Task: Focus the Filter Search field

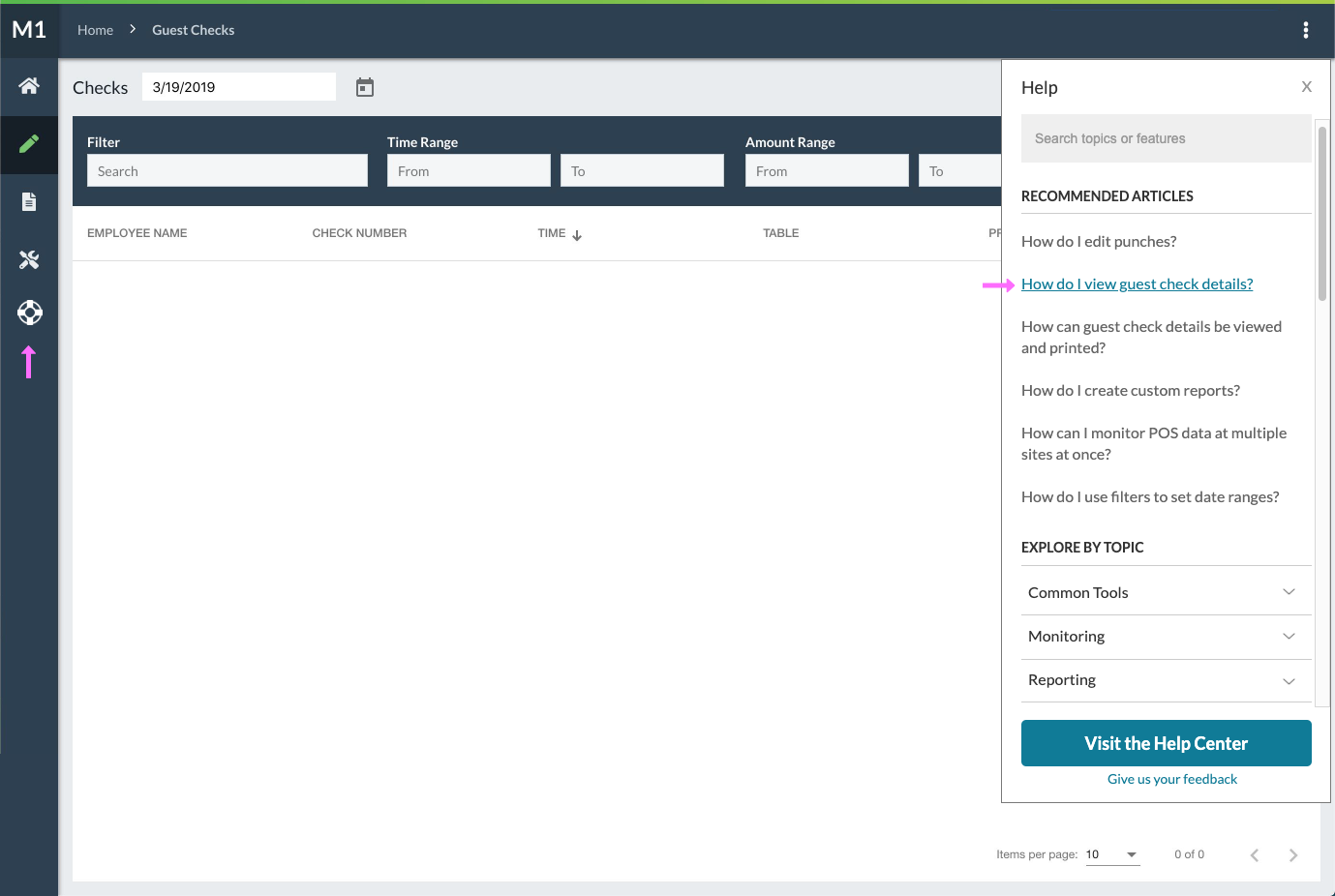Action: pos(228,171)
